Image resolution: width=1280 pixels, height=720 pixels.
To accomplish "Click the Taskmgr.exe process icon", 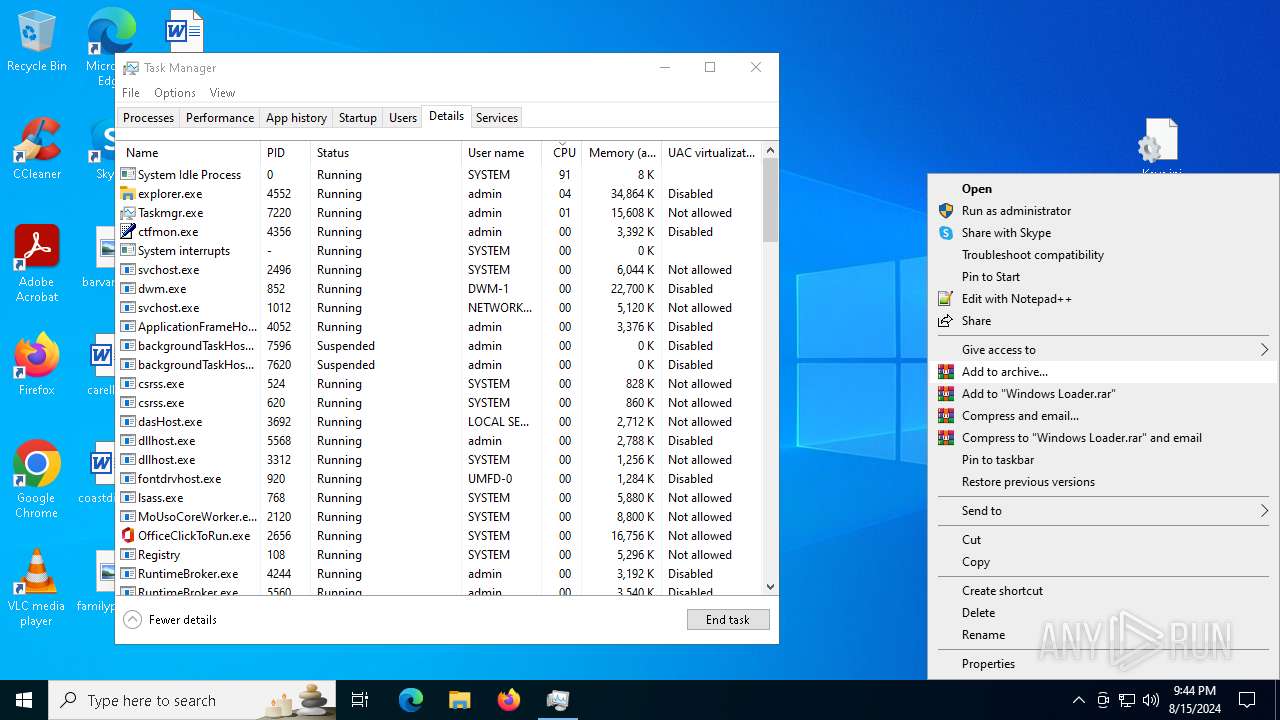I will point(128,213).
